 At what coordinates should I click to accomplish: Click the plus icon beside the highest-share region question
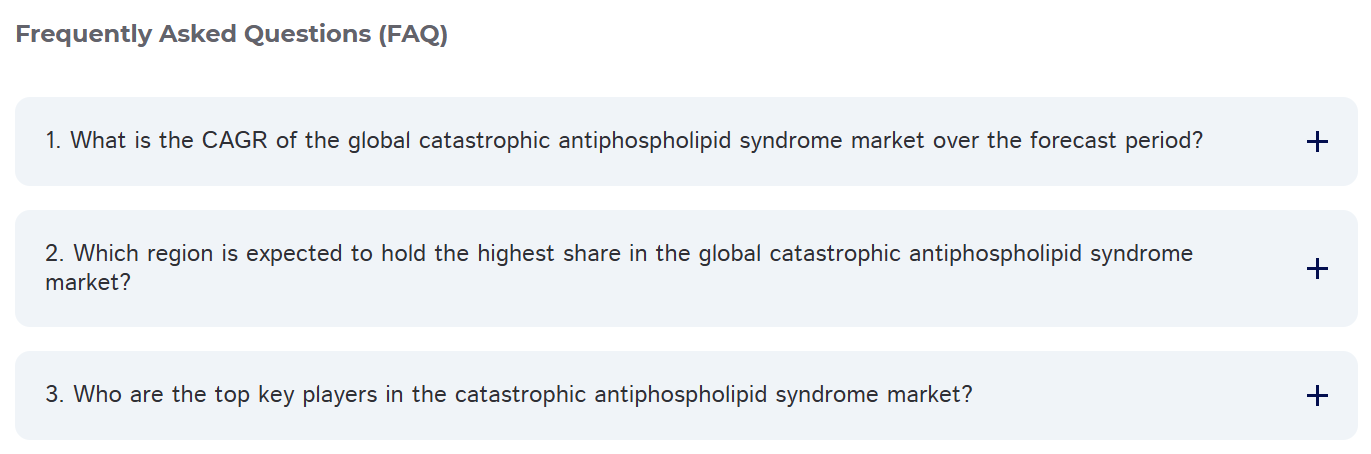tap(1317, 268)
